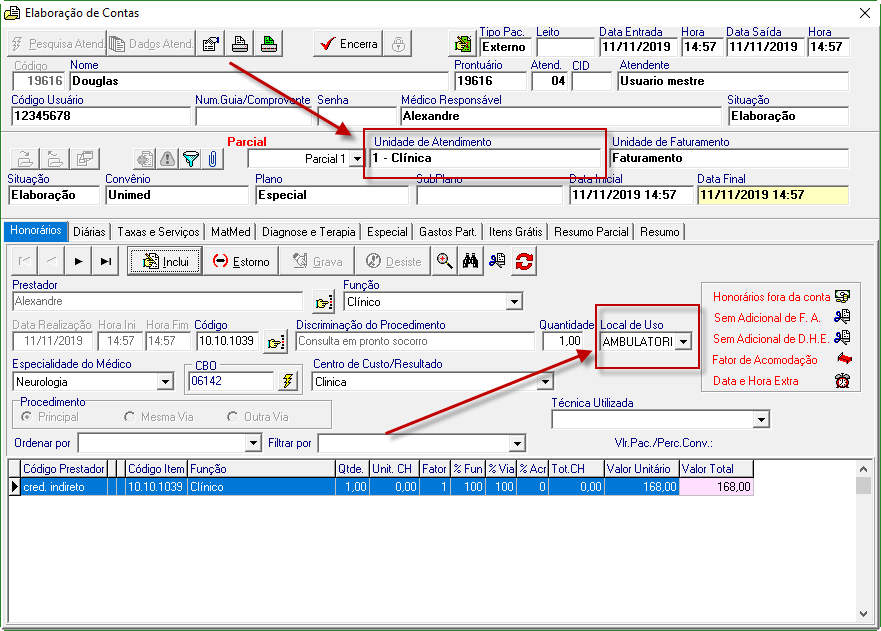Image resolution: width=881 pixels, height=631 pixels.
Task: Click scrollbar down arrow in grid
Action: tap(863, 614)
